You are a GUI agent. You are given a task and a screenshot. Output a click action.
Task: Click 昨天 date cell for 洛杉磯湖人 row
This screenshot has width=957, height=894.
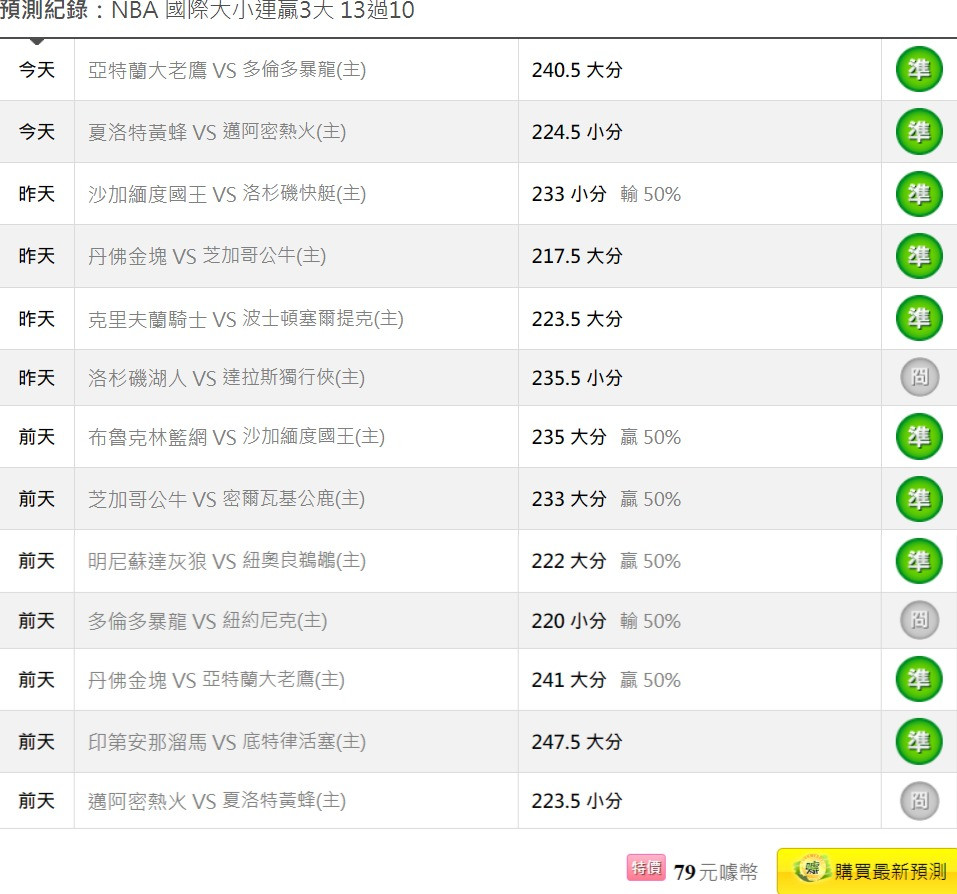pos(37,378)
